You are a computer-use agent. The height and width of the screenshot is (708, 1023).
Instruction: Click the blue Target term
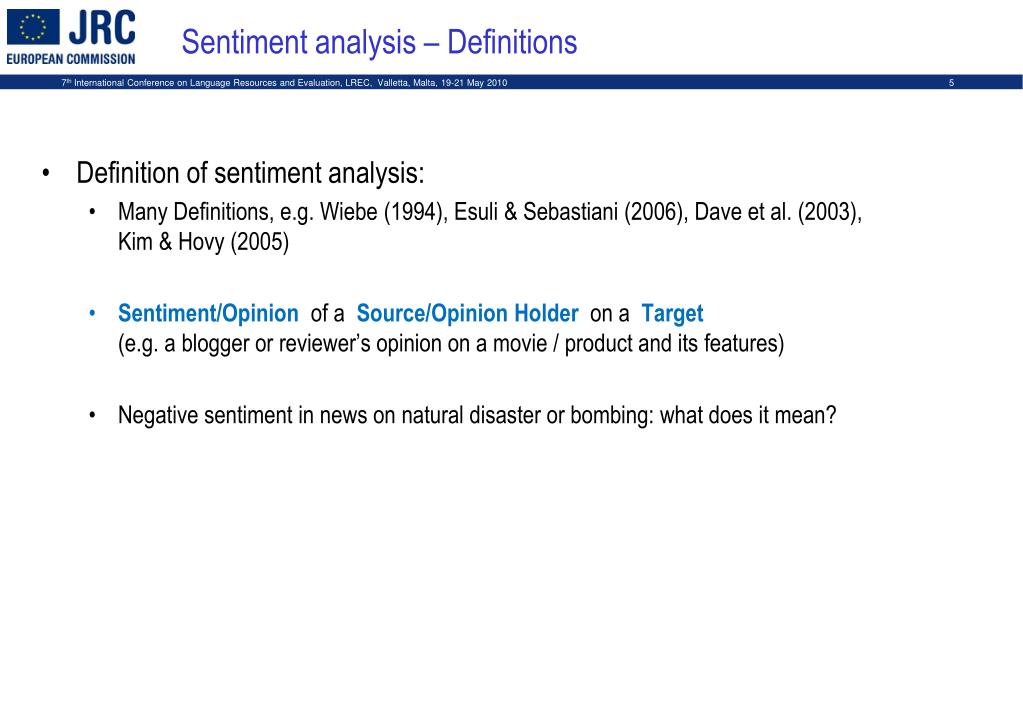672,314
